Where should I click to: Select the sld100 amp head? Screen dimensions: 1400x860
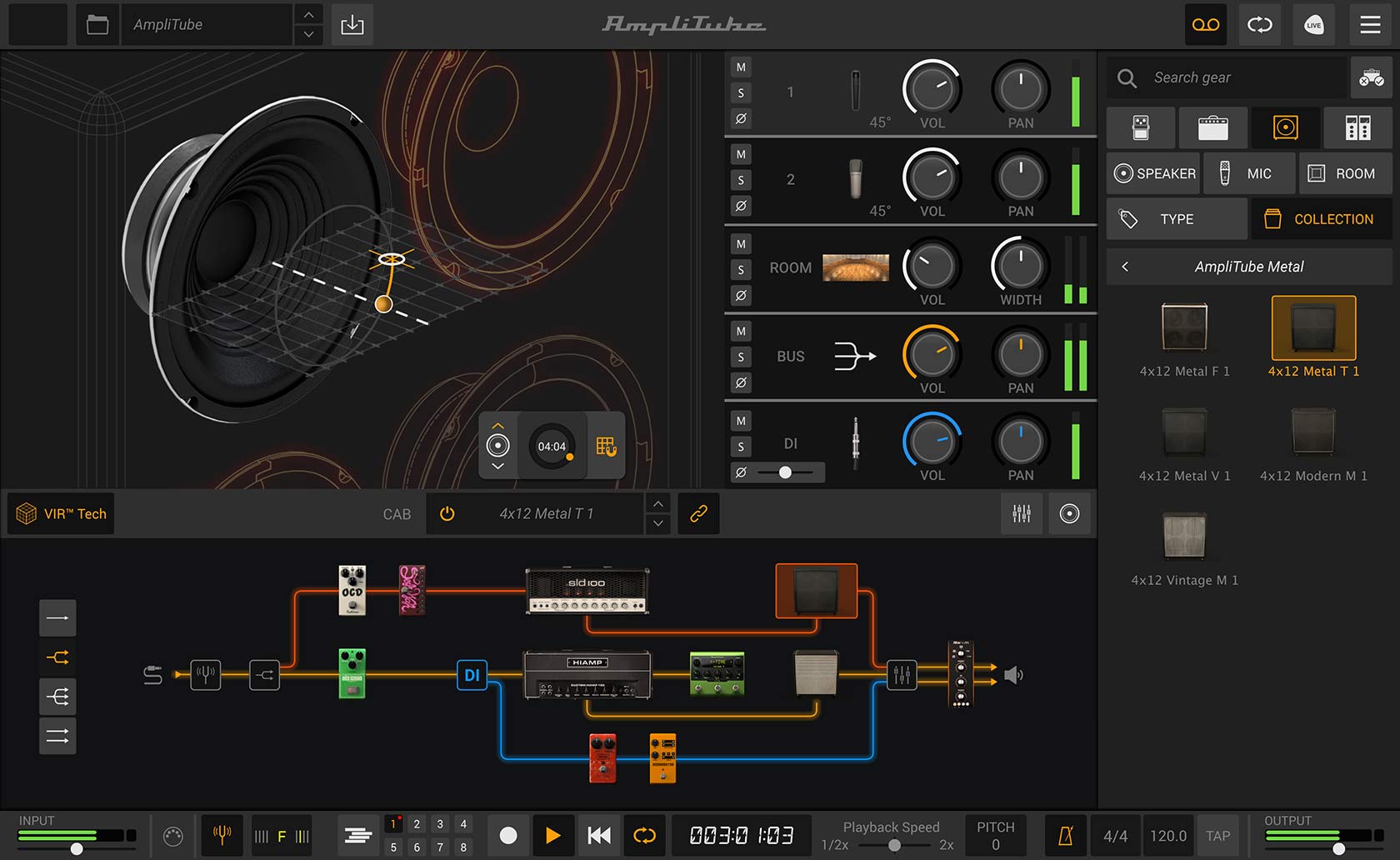[x=587, y=592]
